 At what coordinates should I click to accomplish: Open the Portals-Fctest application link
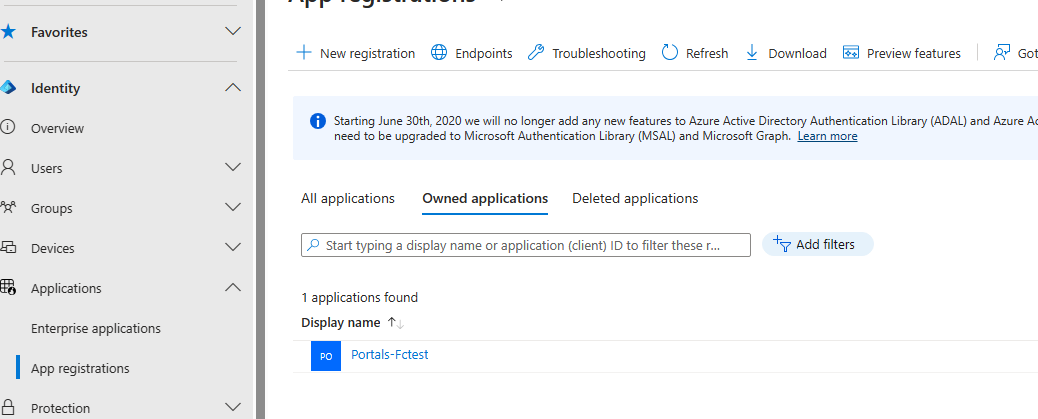point(389,354)
